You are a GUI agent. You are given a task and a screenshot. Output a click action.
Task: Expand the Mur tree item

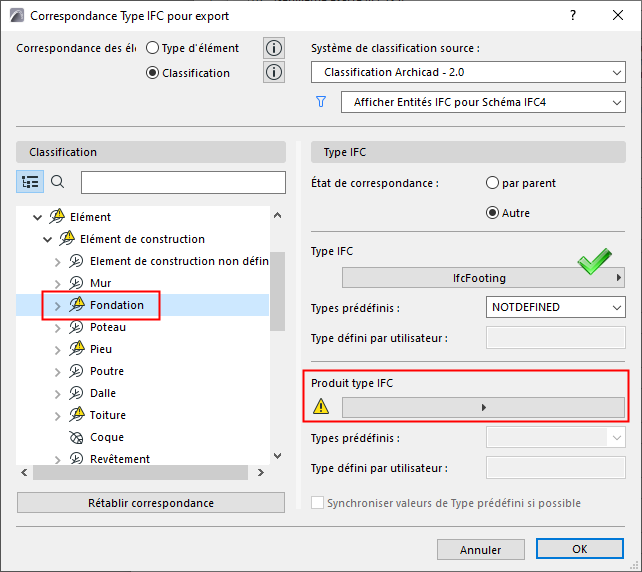(57, 283)
